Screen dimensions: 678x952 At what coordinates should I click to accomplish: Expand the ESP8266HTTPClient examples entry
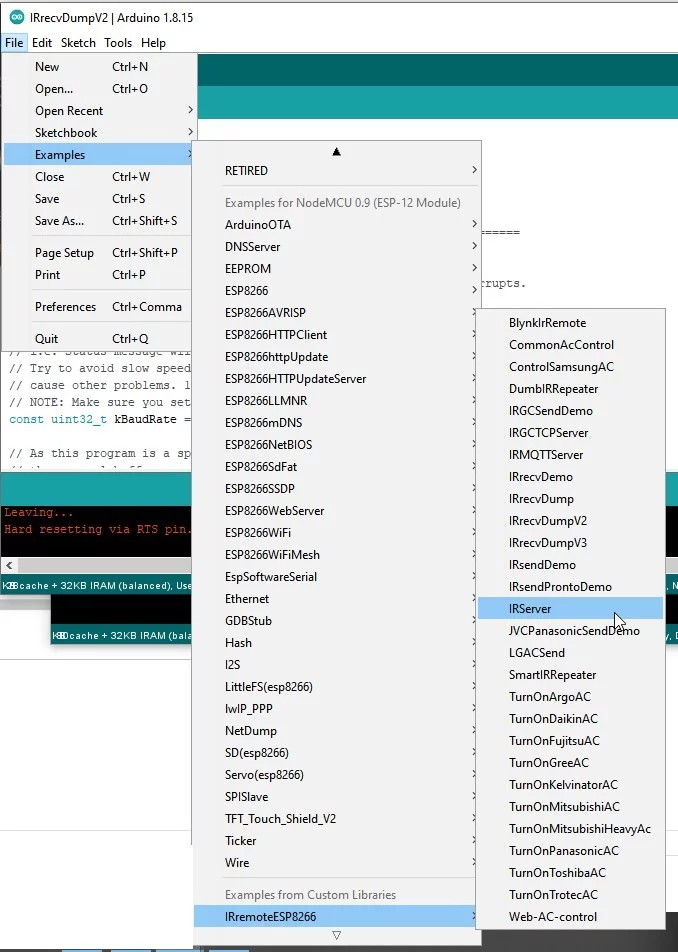pos(336,335)
